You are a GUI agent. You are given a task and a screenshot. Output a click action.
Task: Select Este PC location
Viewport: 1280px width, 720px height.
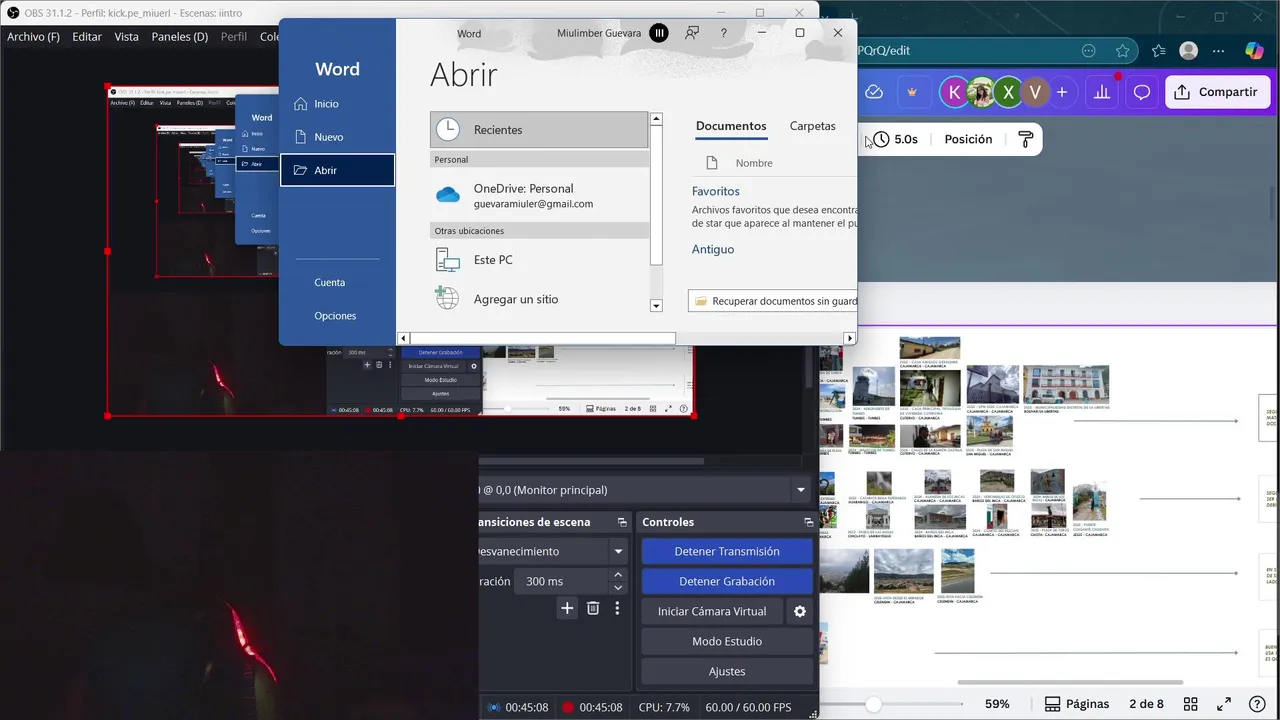(x=539, y=260)
